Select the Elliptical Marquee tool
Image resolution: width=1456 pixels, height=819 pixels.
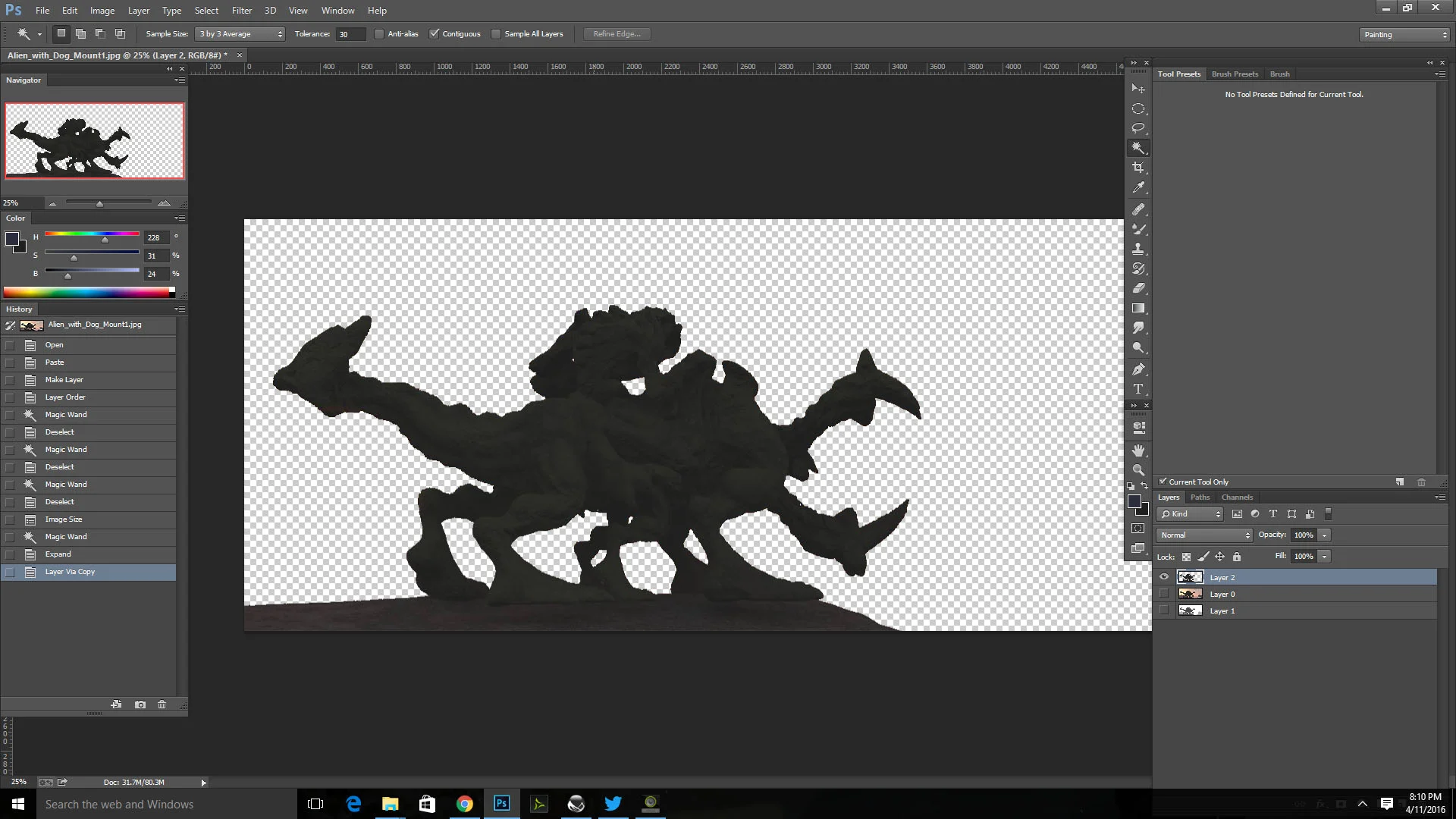pyautogui.click(x=1138, y=108)
